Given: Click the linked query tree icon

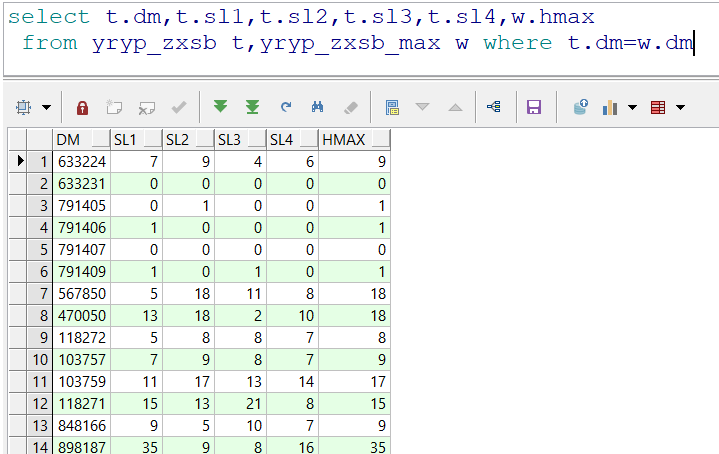Looking at the screenshot, I should [494, 107].
